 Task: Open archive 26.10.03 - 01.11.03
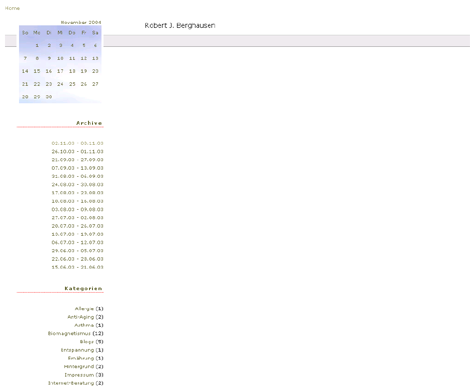(x=77, y=152)
